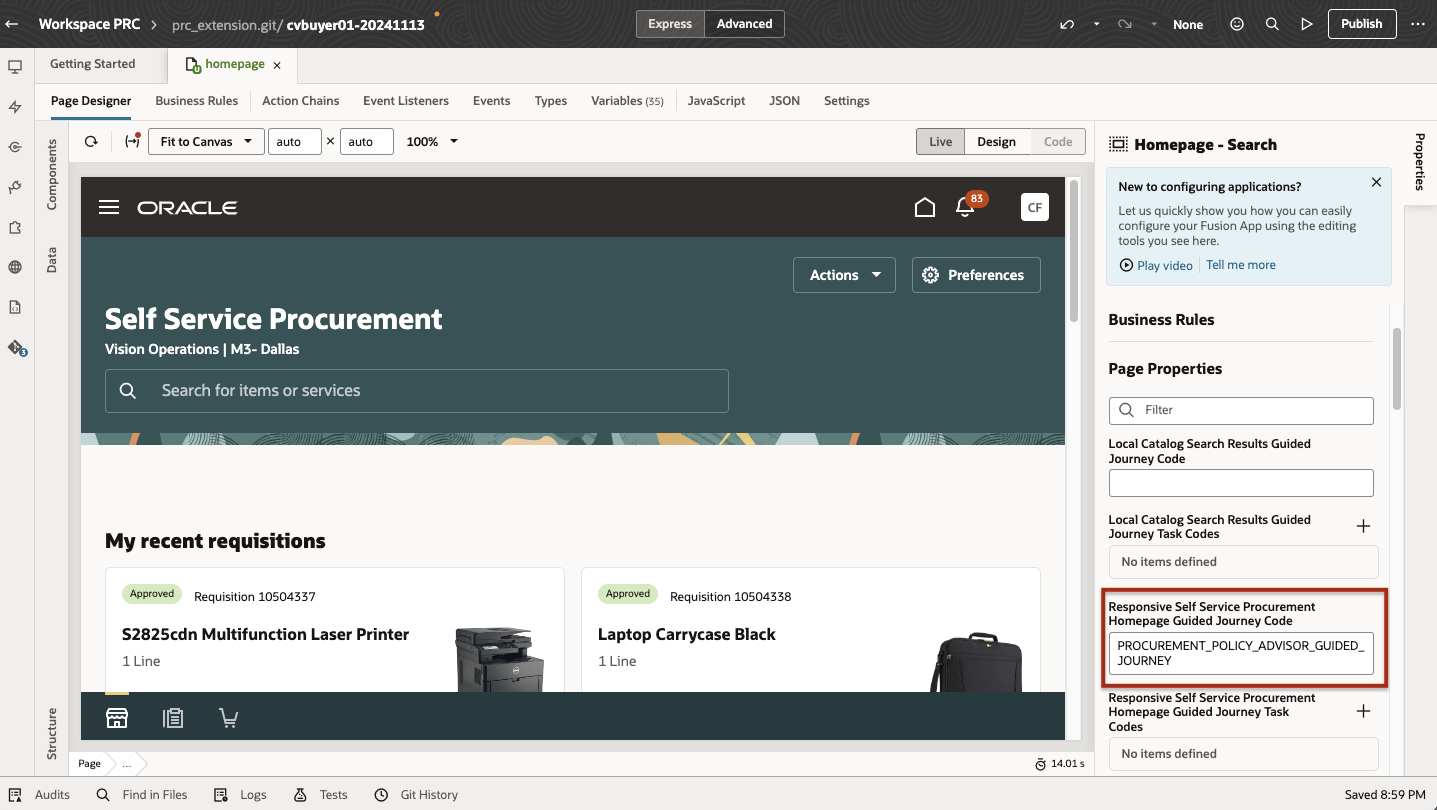Open the Settings tab
The height and width of the screenshot is (810, 1437).
pos(847,101)
